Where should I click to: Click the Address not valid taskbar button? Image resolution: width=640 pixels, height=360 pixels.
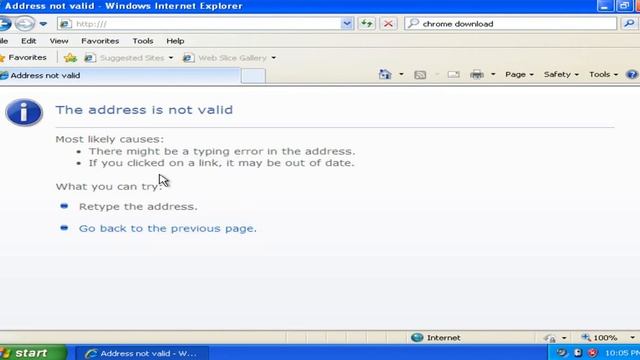tap(142, 353)
